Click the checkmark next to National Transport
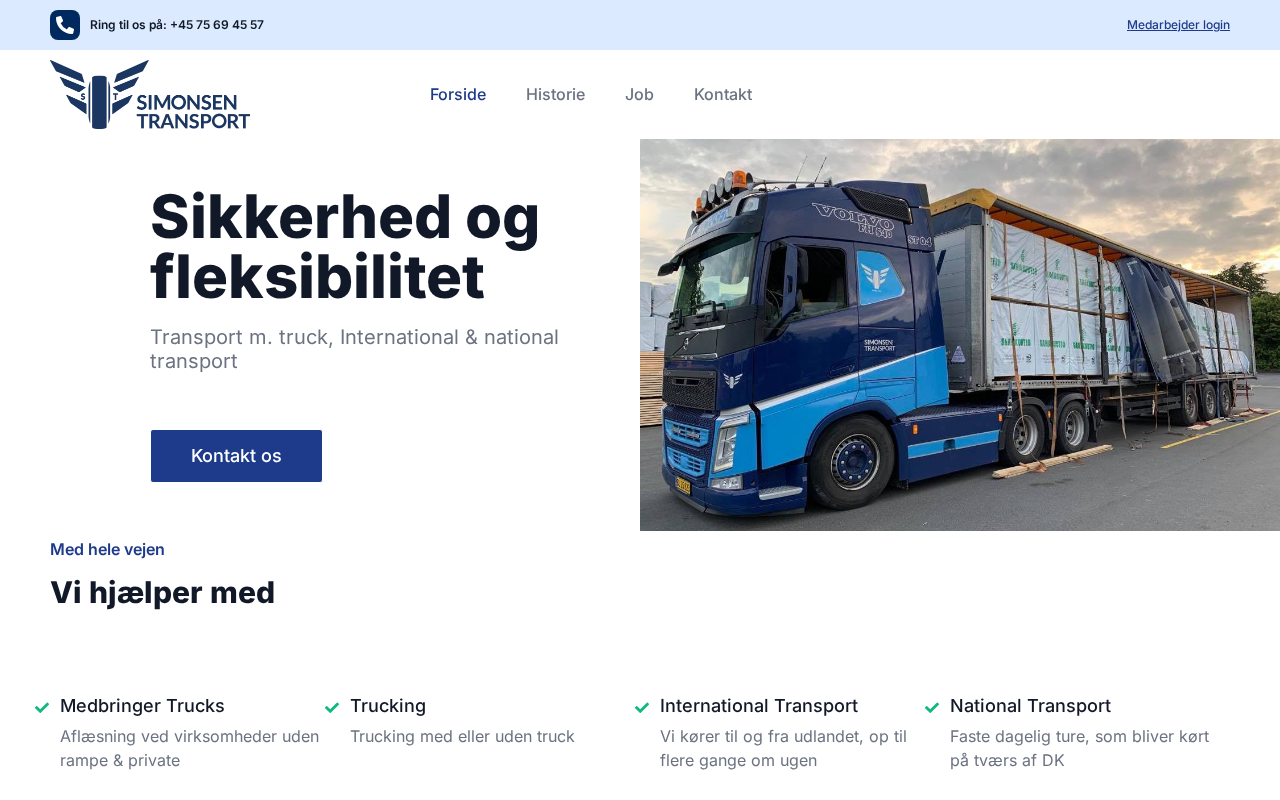 [932, 708]
